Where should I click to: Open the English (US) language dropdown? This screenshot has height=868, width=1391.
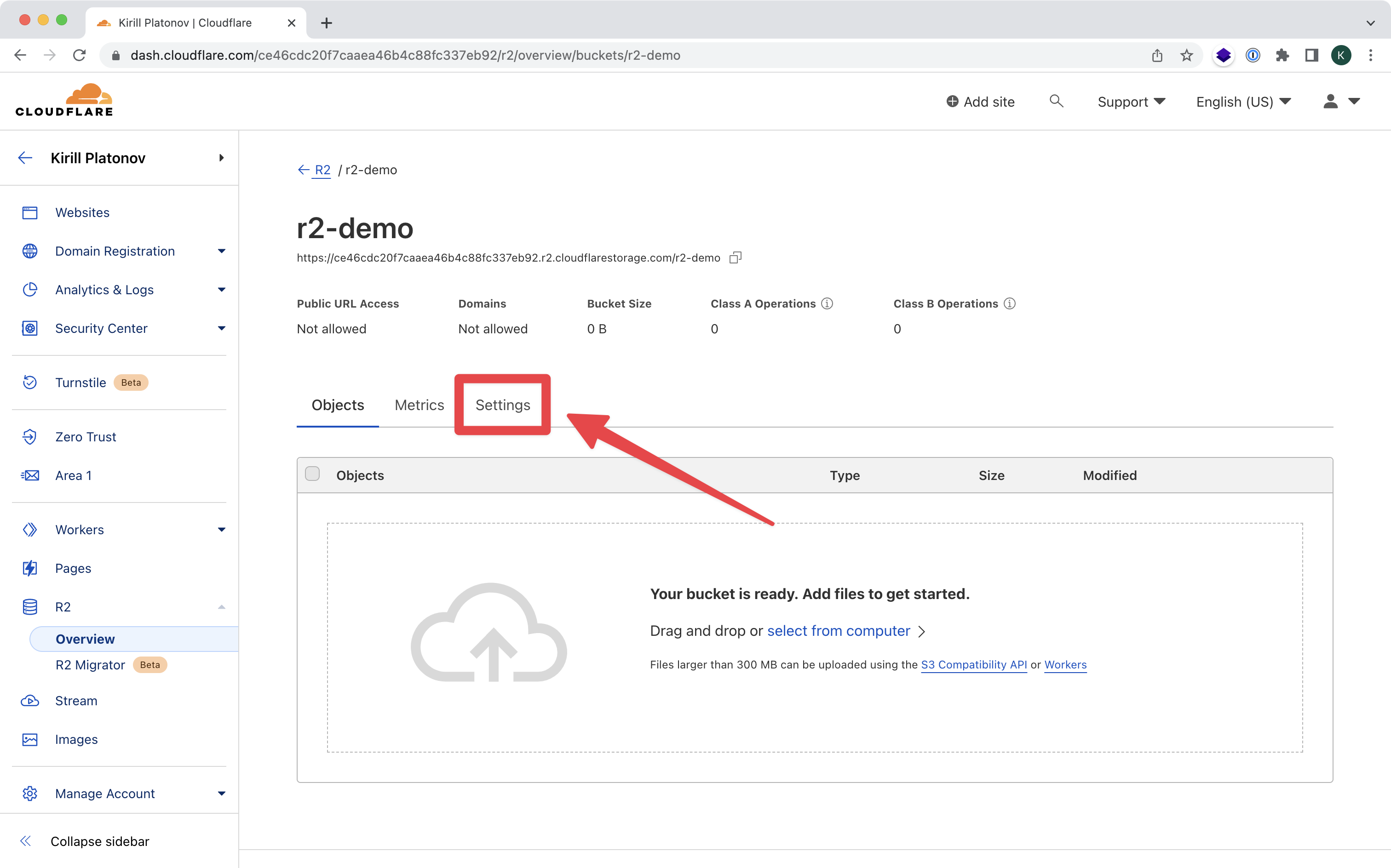point(1243,102)
